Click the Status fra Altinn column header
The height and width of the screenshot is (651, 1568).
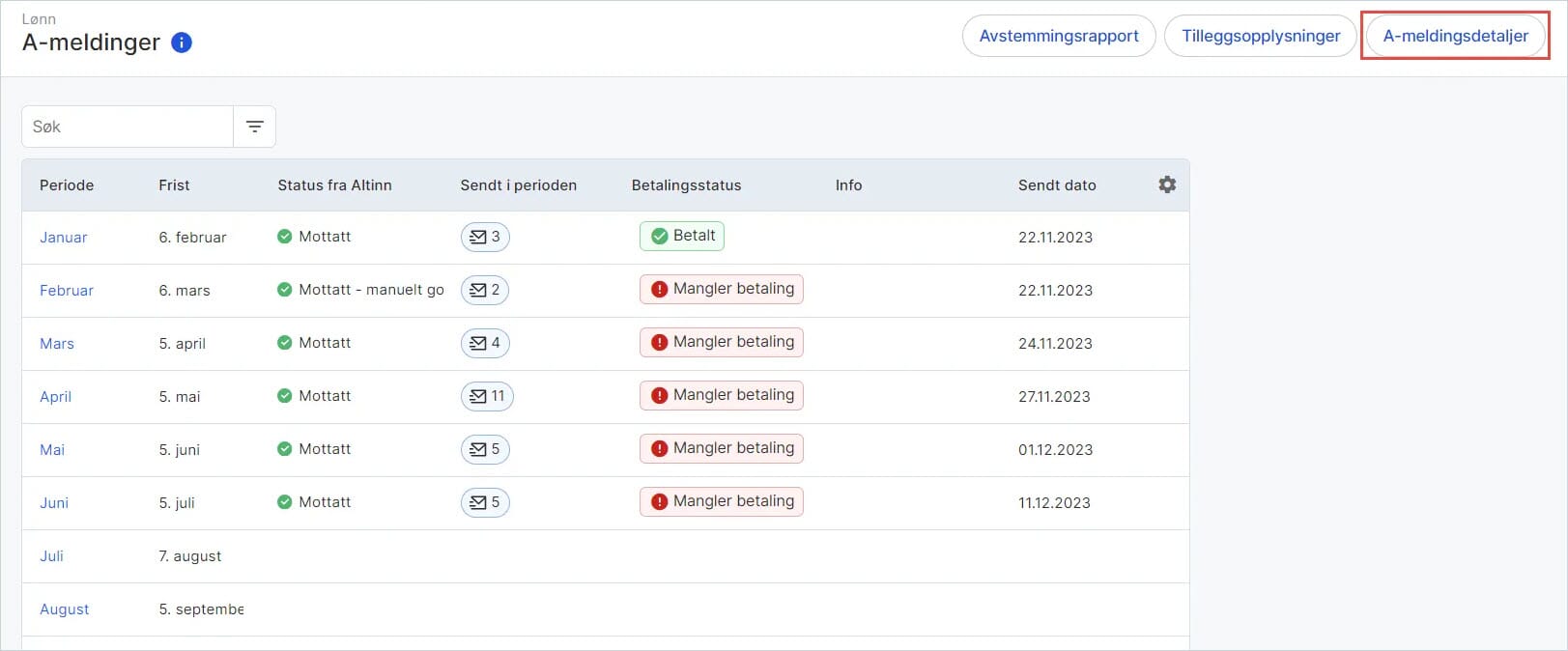click(334, 185)
